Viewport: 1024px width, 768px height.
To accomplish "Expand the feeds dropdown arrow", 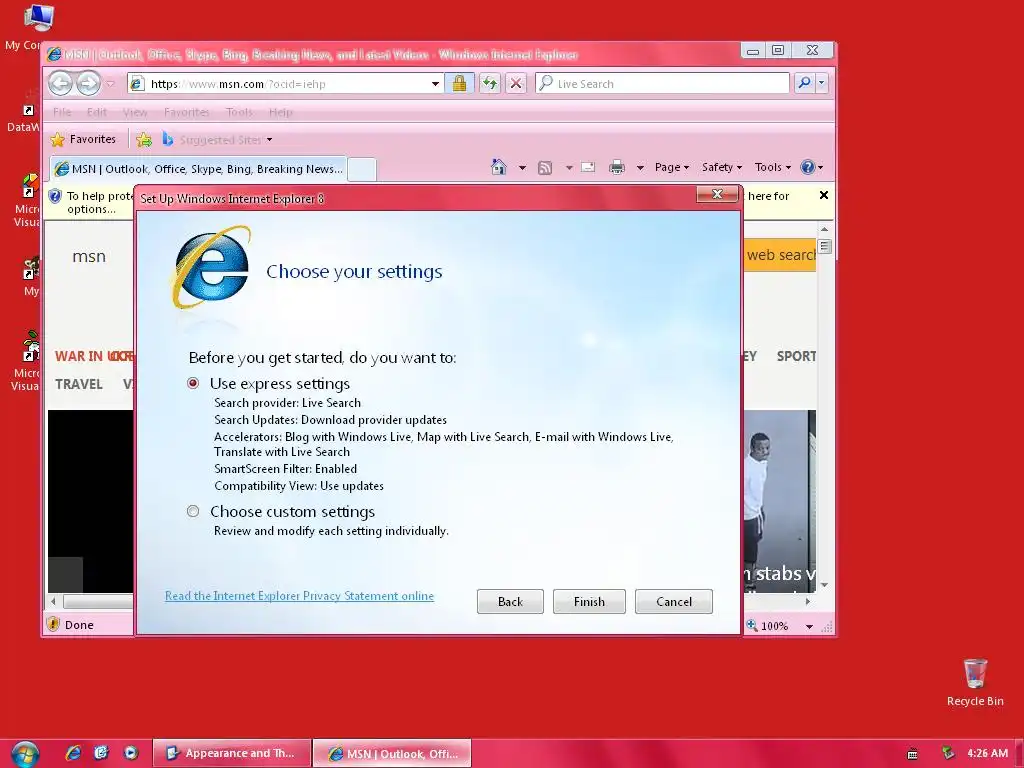I will 569,168.
